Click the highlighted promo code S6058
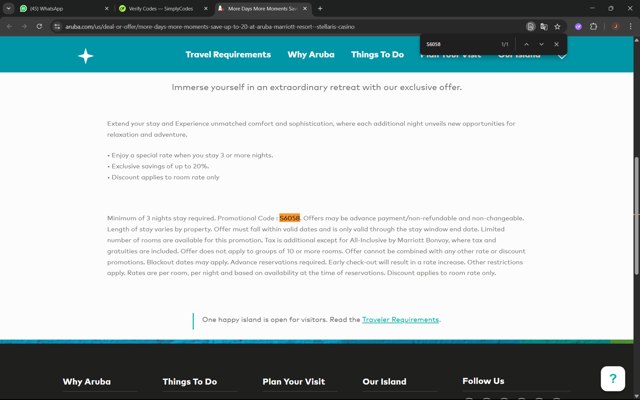The height and width of the screenshot is (400, 640). (290, 218)
